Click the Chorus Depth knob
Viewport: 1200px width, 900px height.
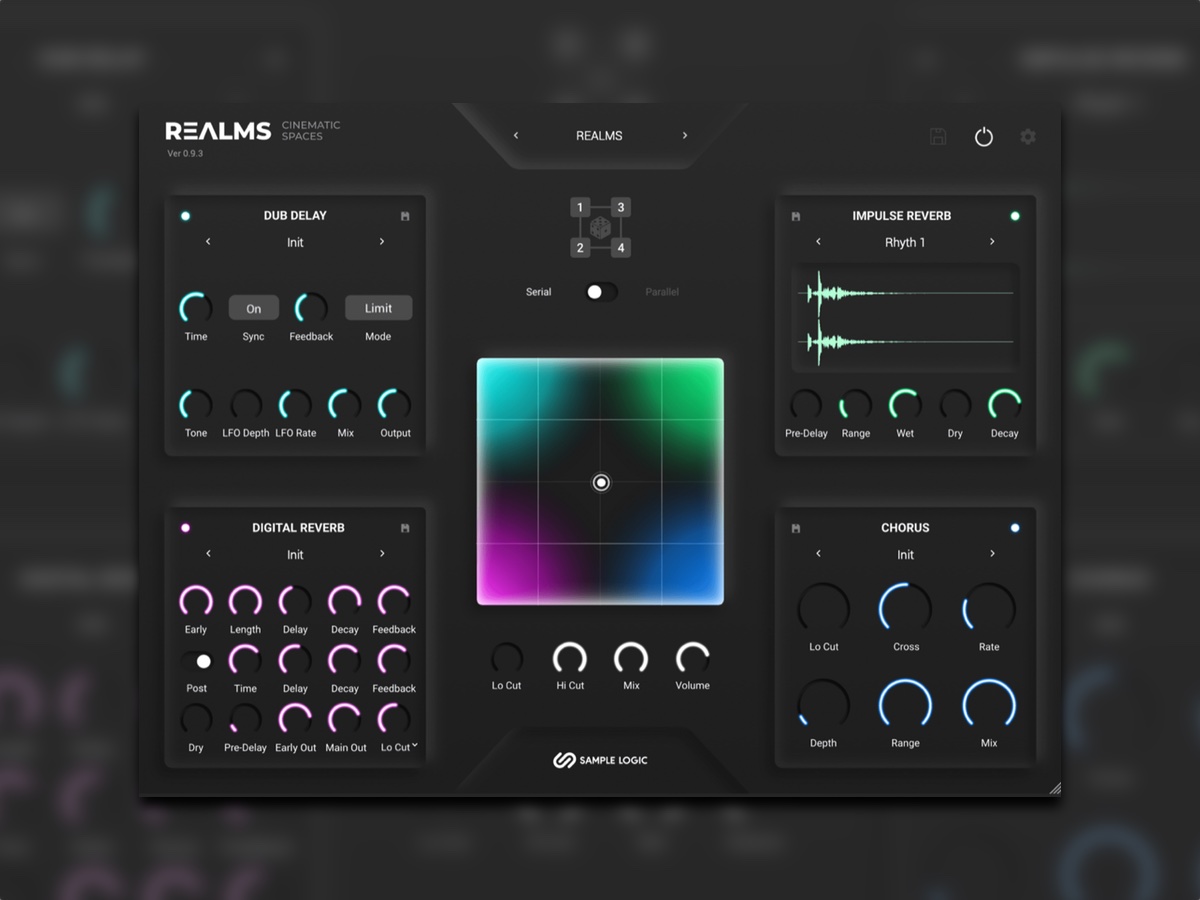[823, 704]
